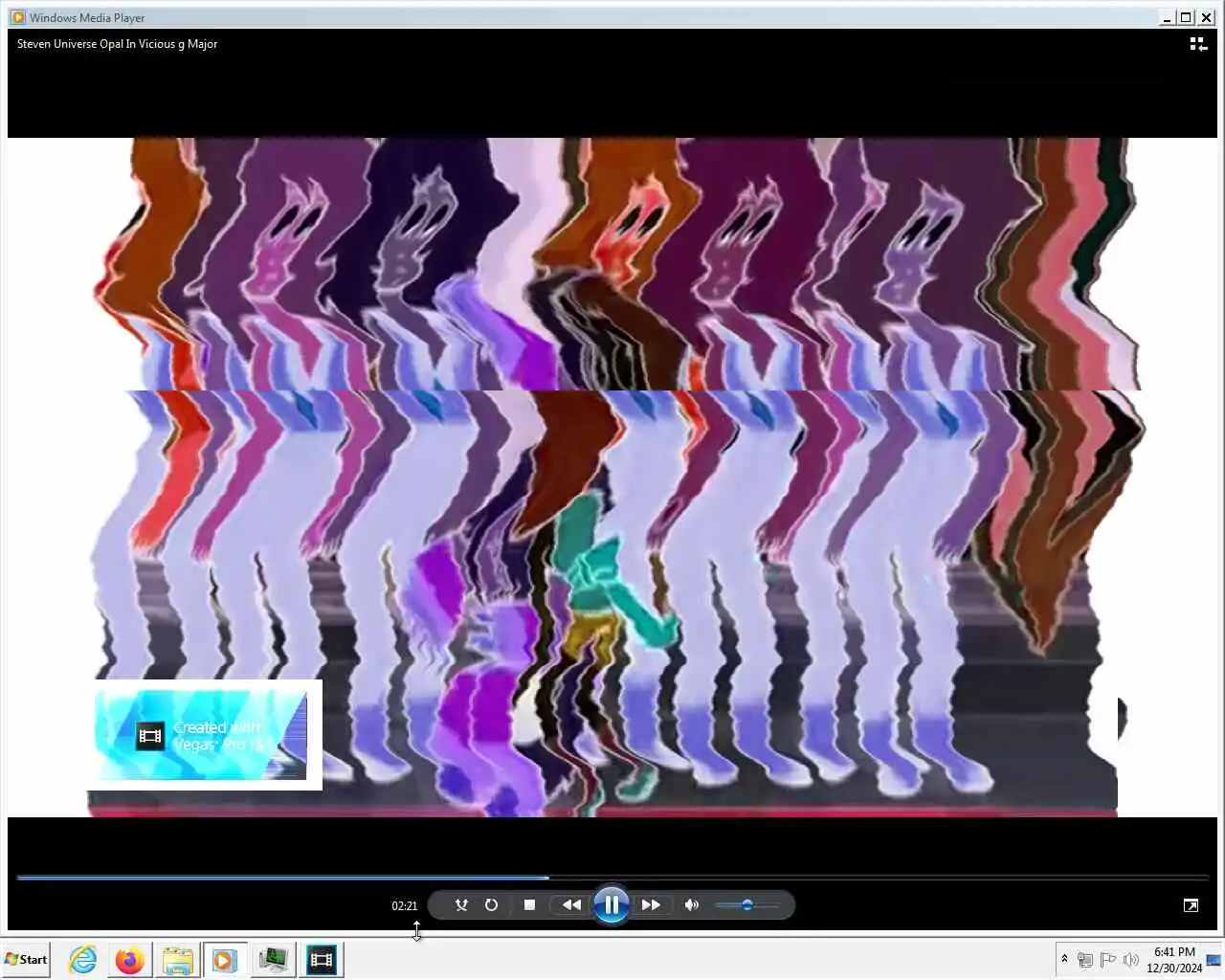Launch Internet Explorer from taskbar
This screenshot has width=1225, height=980.
(83, 959)
